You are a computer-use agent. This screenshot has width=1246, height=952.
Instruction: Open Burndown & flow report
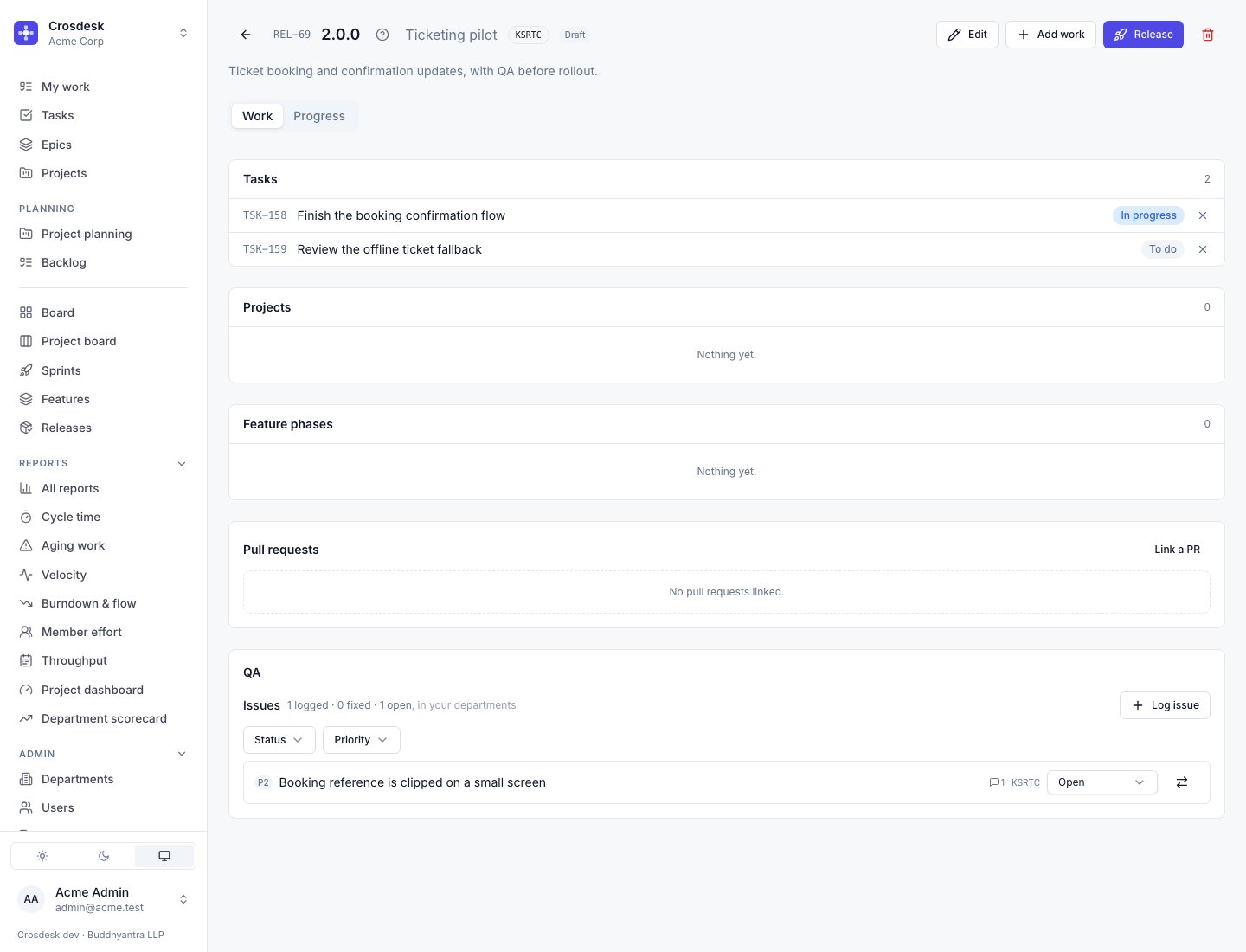103,603
